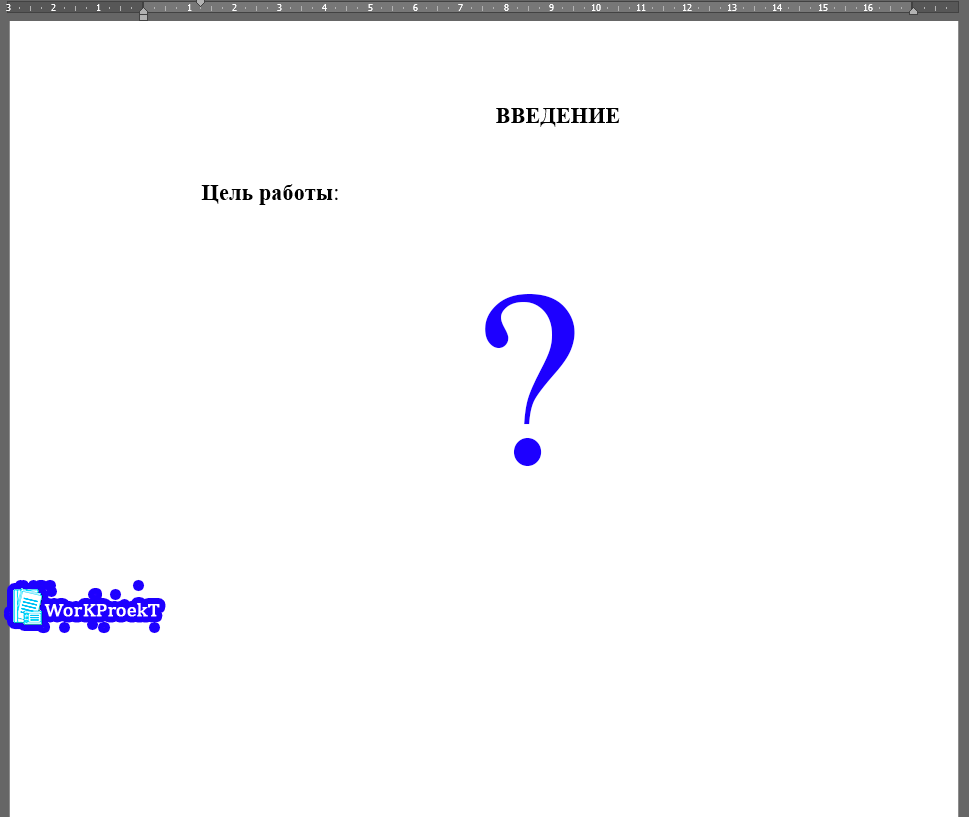Click the ruler at the 7 mark
969x817 pixels.
tap(460, 8)
